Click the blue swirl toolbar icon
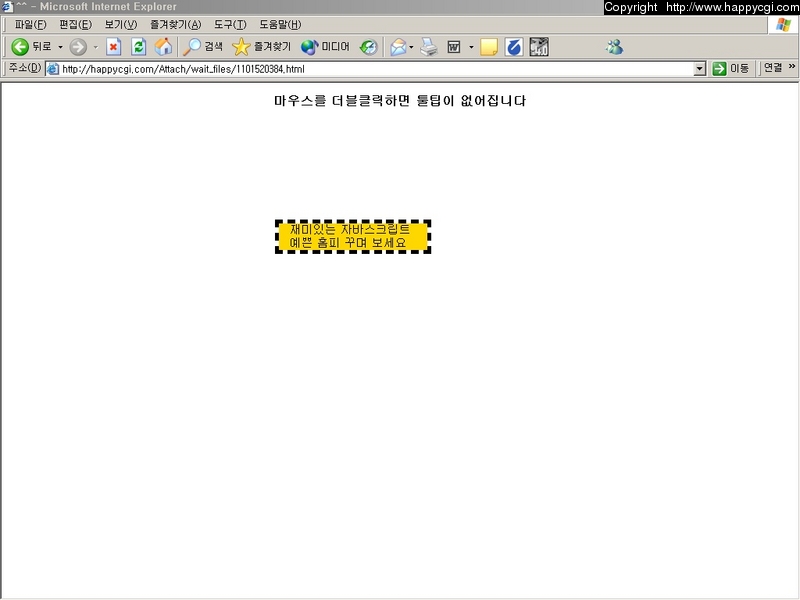The height and width of the screenshot is (600, 800). (514, 47)
